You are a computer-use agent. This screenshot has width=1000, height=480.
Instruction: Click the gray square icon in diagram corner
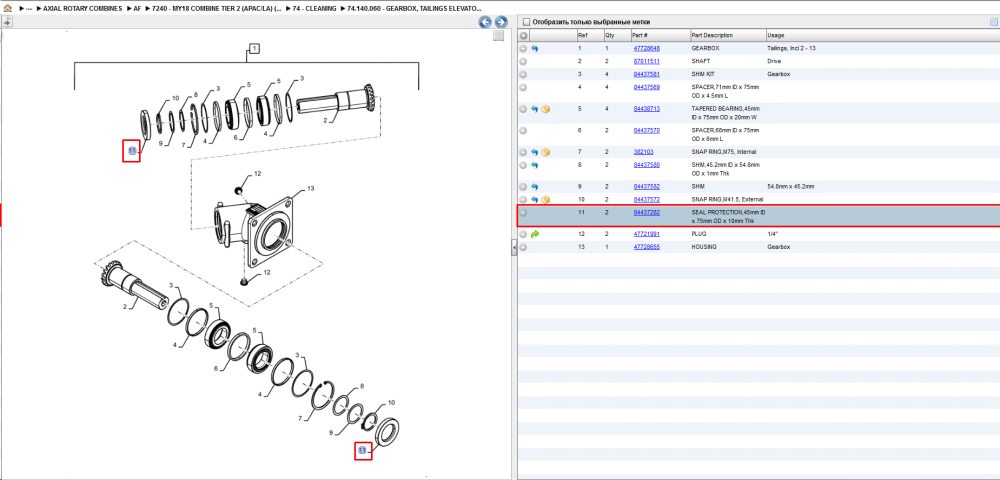[499, 36]
